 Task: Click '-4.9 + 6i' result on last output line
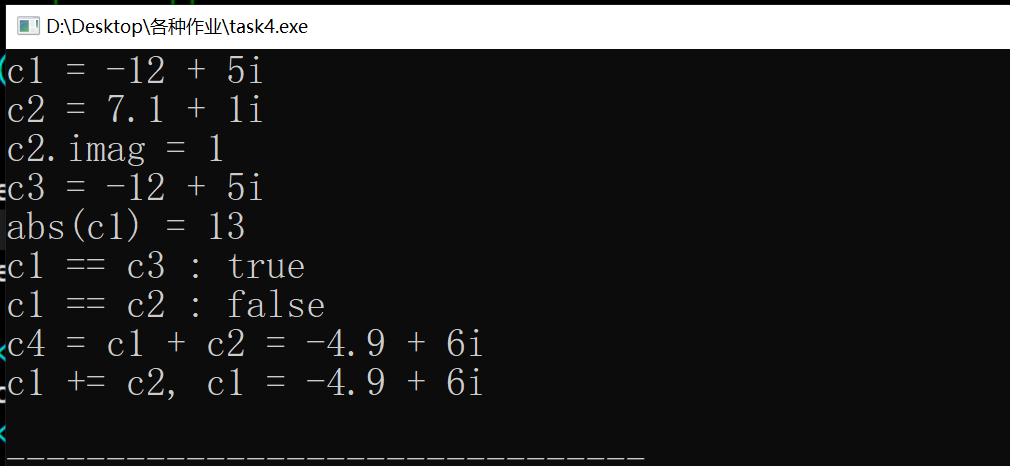[395, 383]
